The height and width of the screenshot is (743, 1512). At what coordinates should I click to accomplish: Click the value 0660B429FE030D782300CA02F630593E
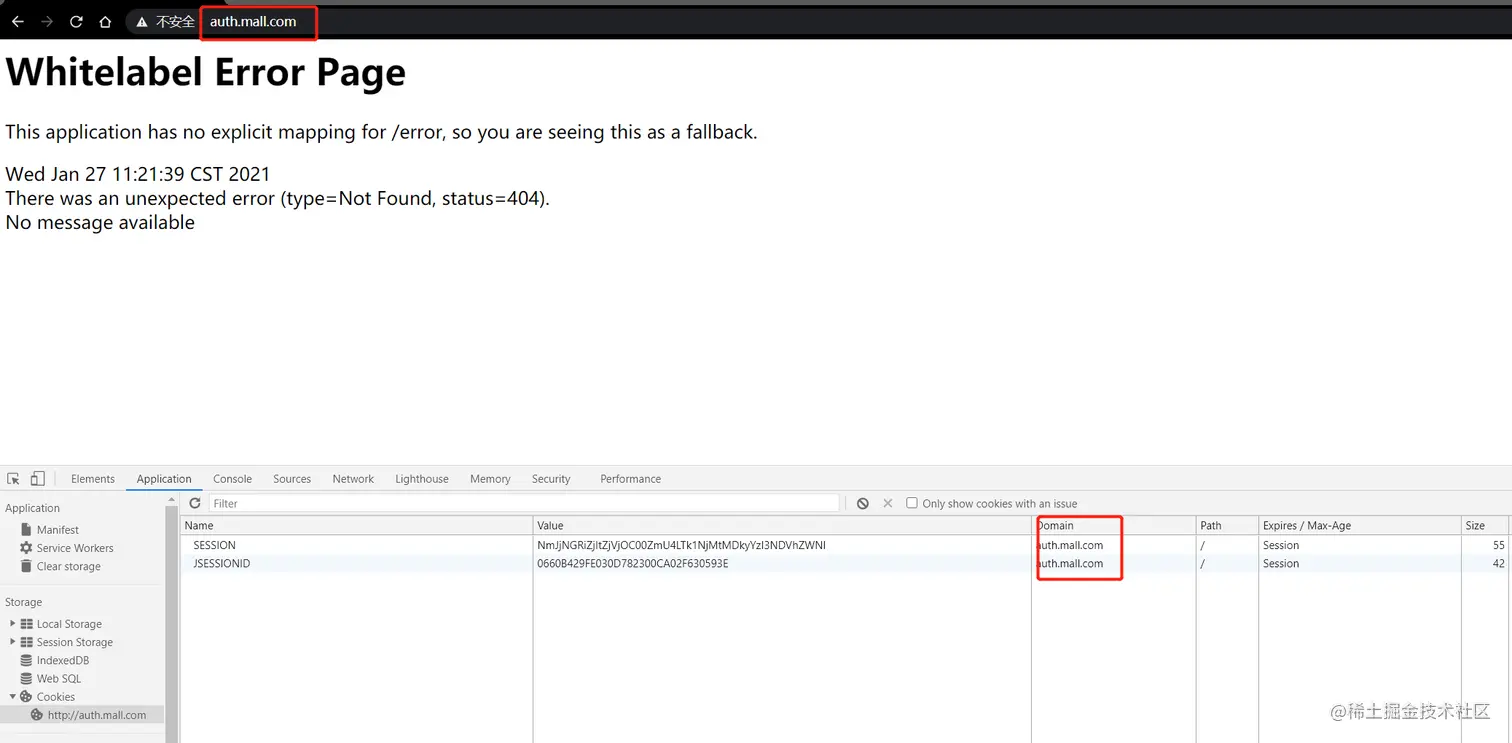632,563
